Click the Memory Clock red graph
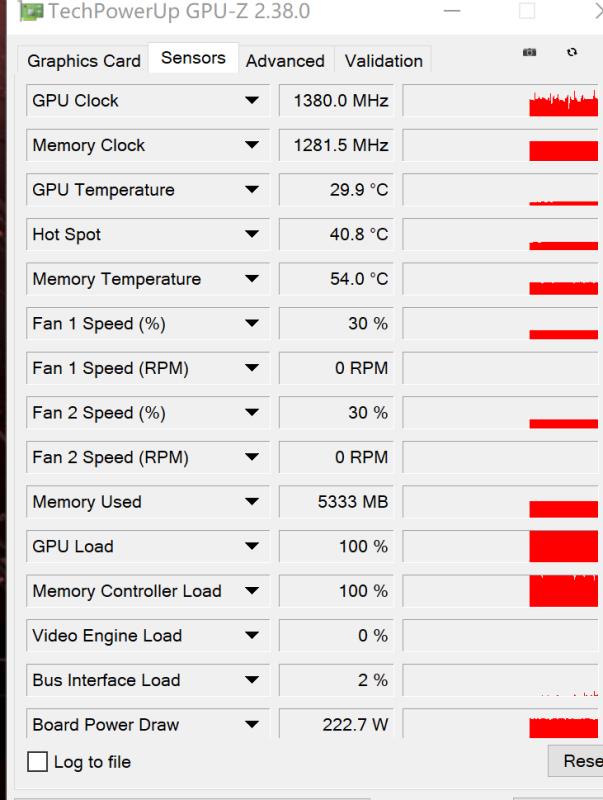This screenshot has width=603, height=800. tap(562, 150)
